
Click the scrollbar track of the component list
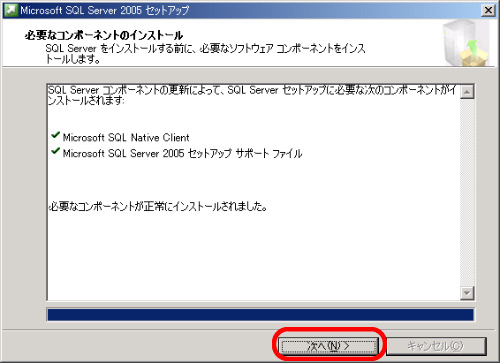467,192
